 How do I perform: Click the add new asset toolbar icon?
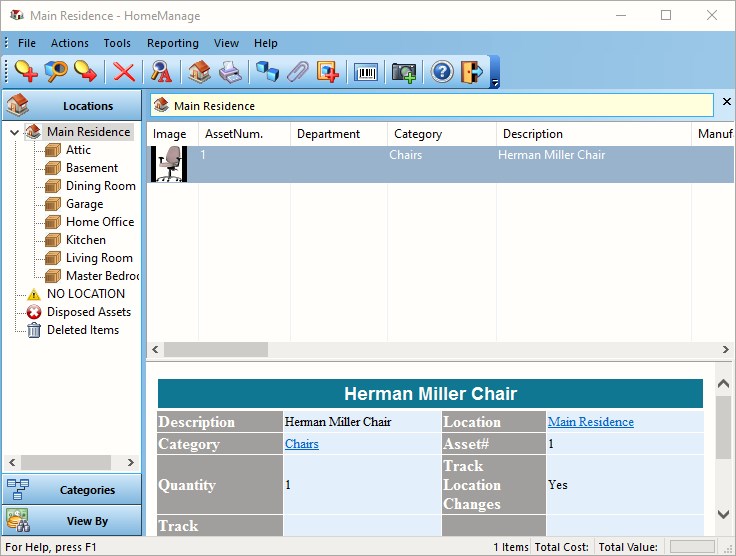click(x=26, y=72)
